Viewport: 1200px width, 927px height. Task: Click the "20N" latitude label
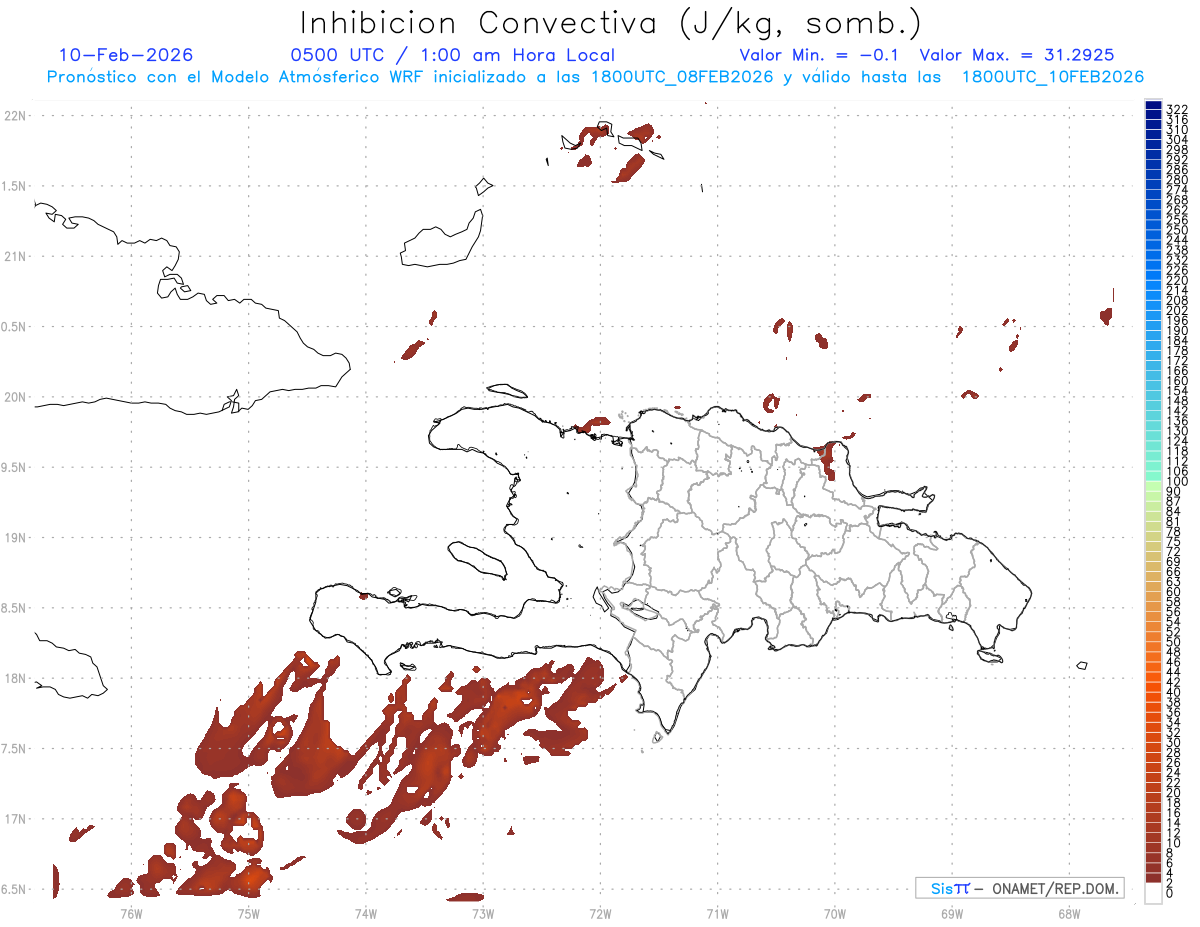(x=15, y=397)
